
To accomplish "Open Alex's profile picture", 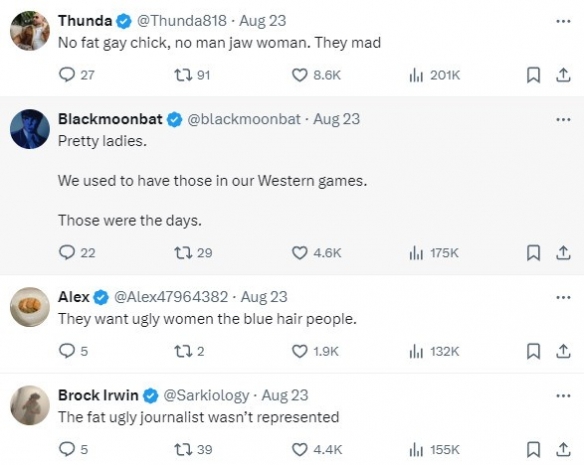I will [x=30, y=307].
